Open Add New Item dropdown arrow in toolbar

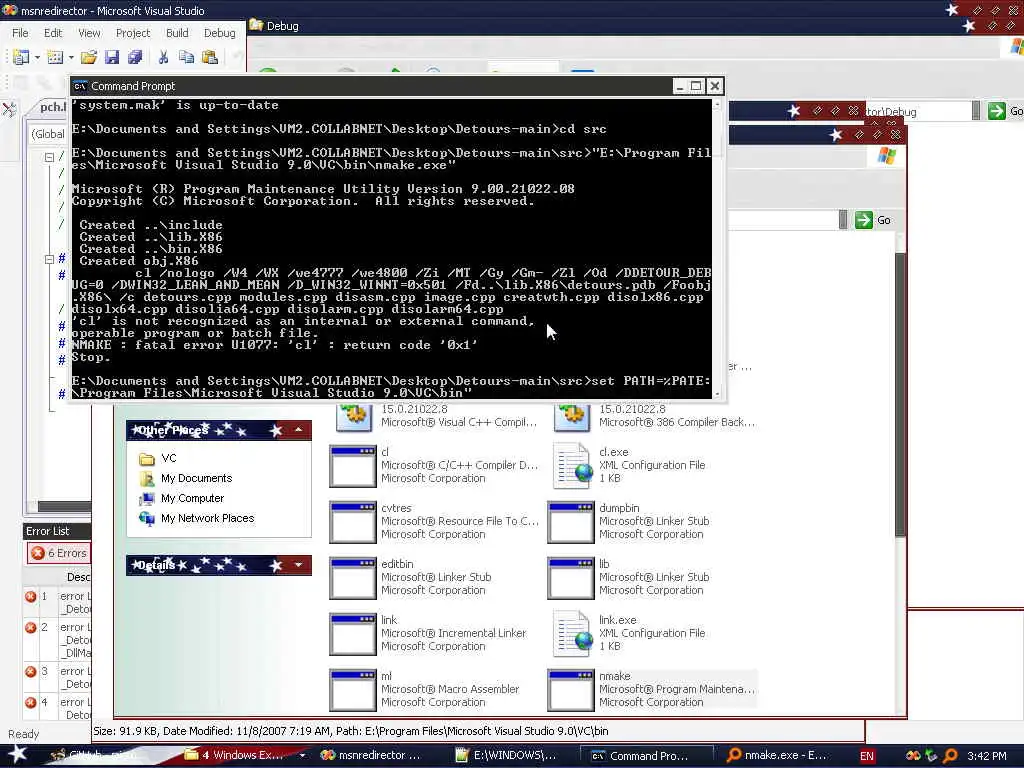click(x=71, y=57)
